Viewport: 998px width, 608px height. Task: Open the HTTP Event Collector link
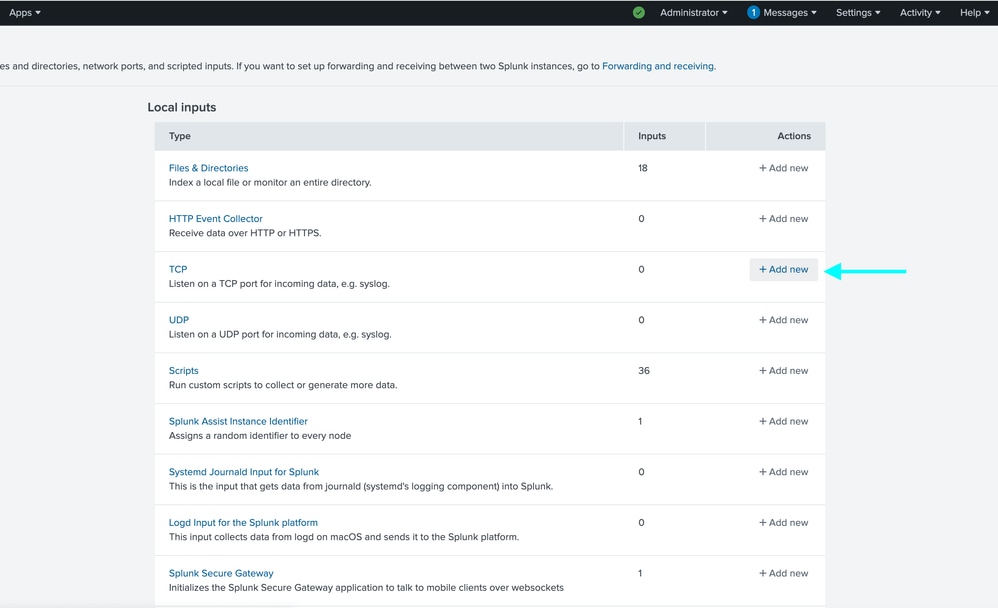point(215,218)
